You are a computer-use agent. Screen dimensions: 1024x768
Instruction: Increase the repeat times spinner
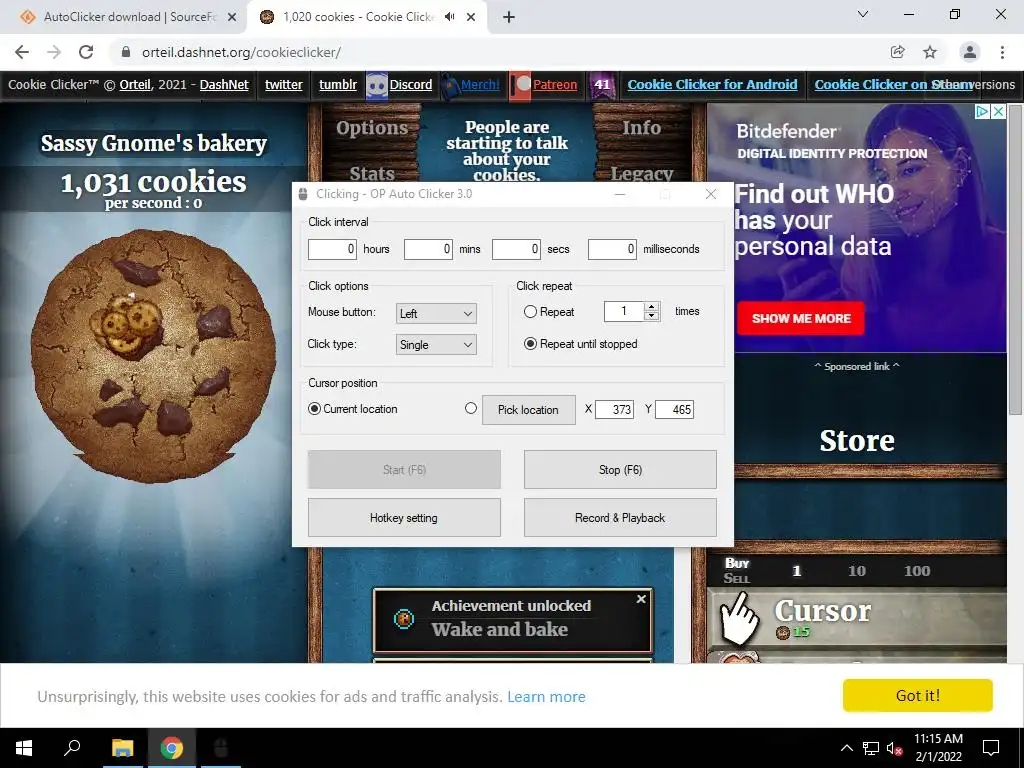(x=651, y=307)
